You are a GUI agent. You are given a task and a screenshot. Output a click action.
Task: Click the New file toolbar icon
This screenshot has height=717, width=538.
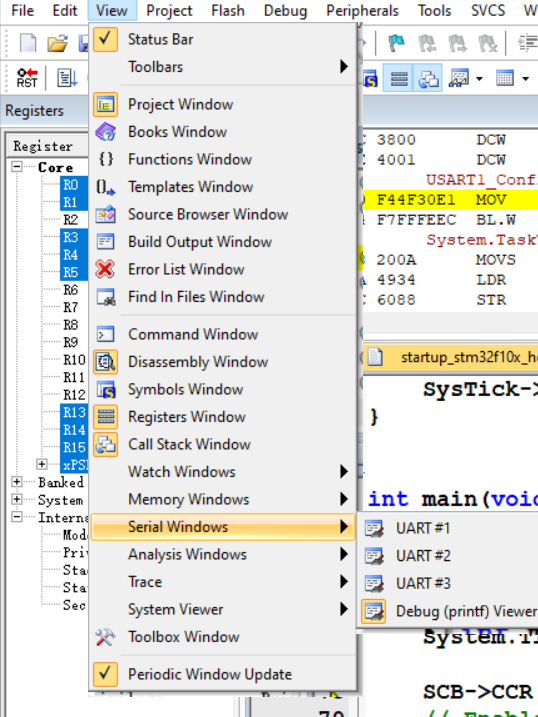pos(28,43)
